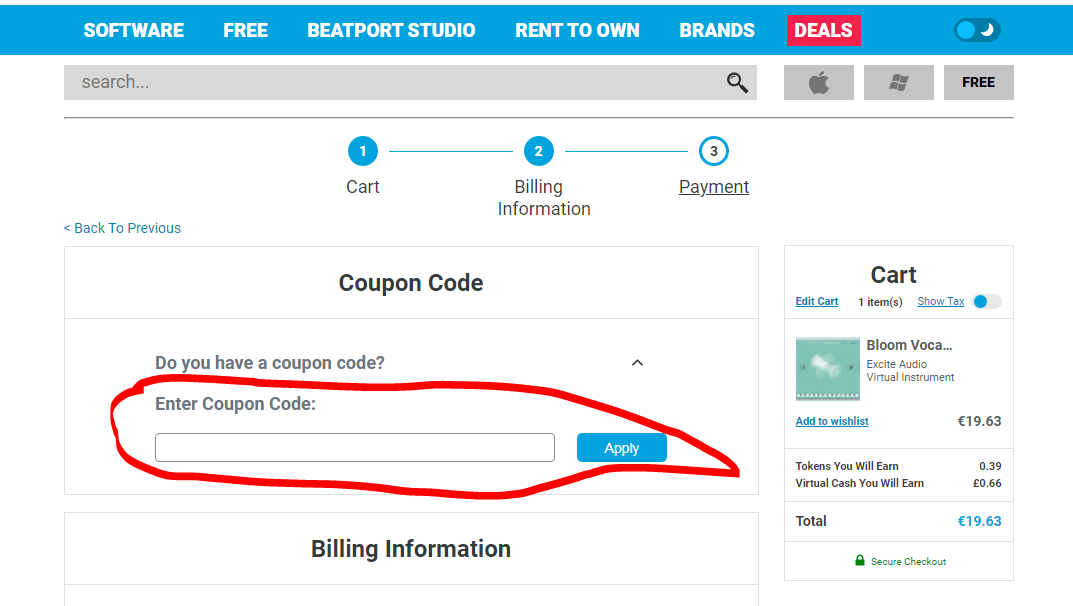1073x606 pixels.
Task: Open the Software menu
Action: click(x=133, y=30)
